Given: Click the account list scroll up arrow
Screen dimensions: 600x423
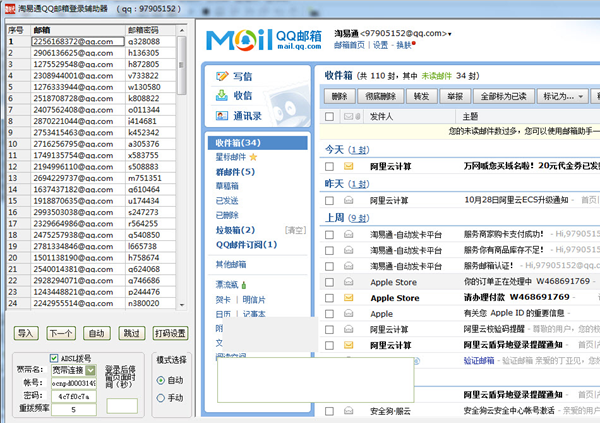Looking at the screenshot, I should pos(182,30).
